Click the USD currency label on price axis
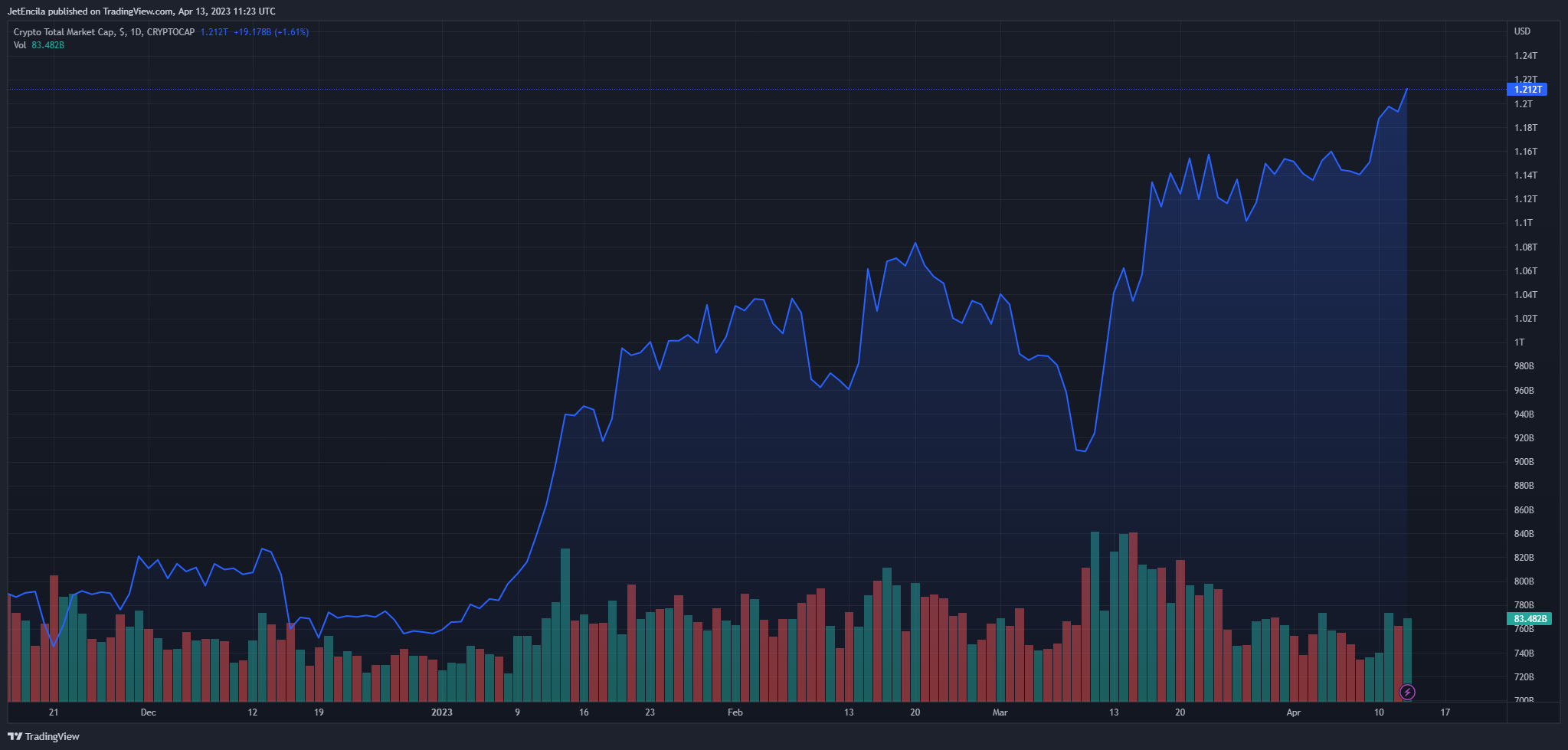Viewport: 1568px width, 750px height. pos(1522,31)
